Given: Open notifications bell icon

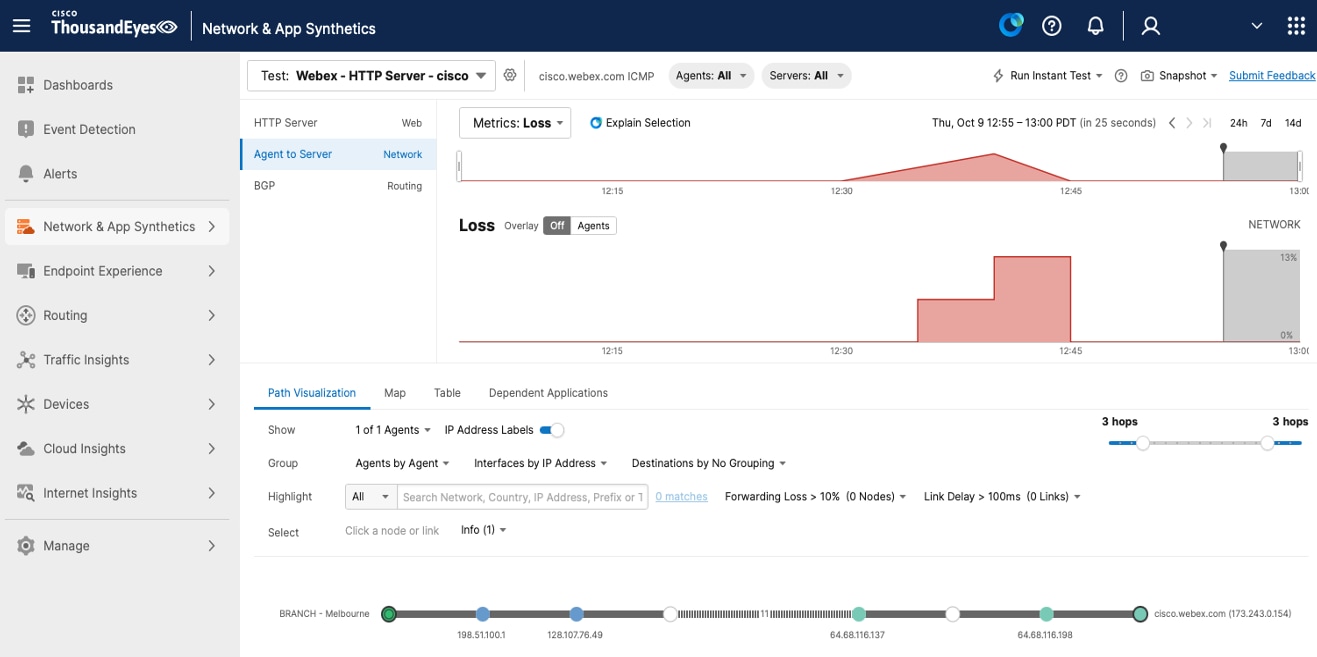Looking at the screenshot, I should point(1096,27).
